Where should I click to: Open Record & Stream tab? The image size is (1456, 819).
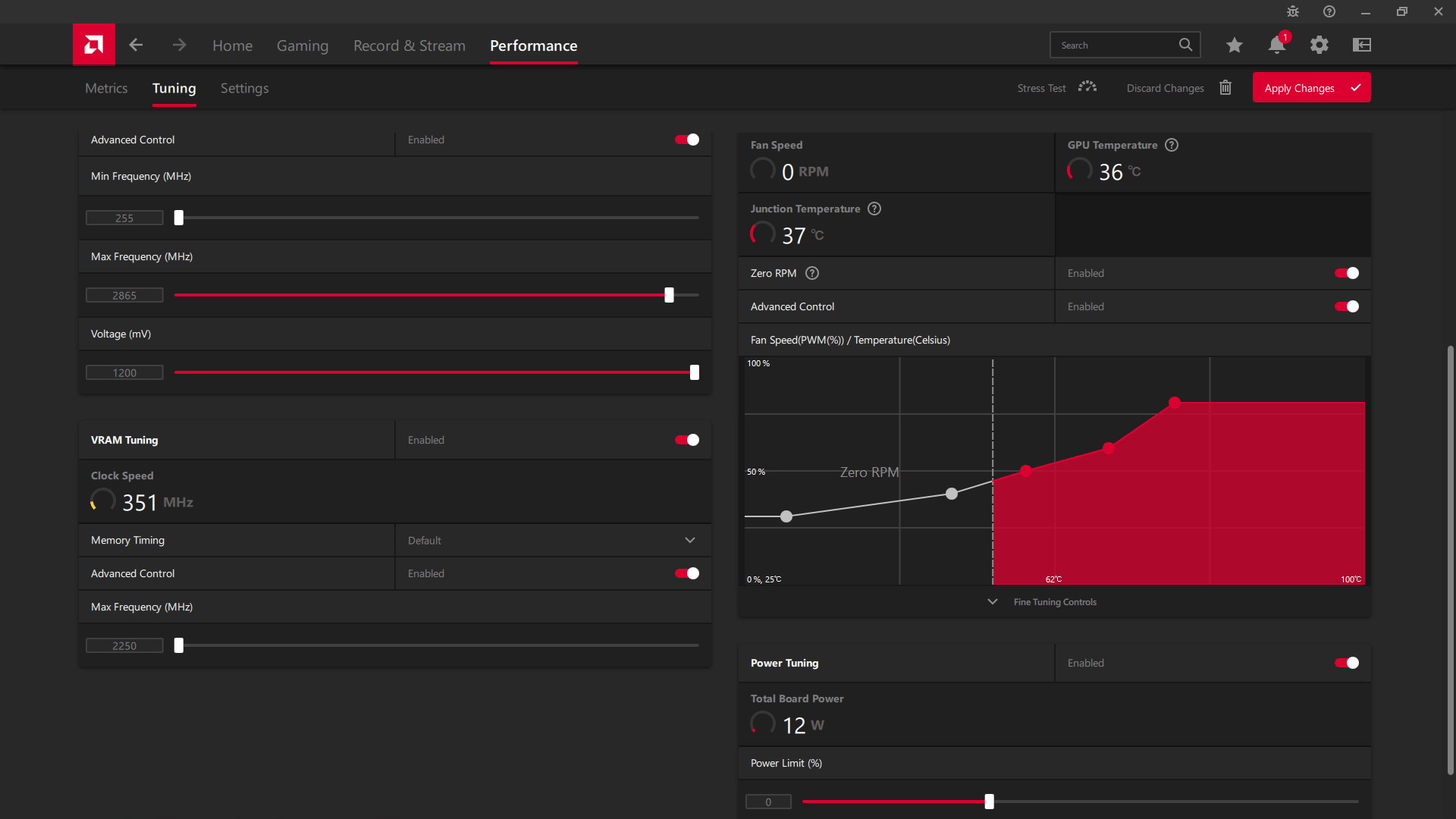(409, 45)
